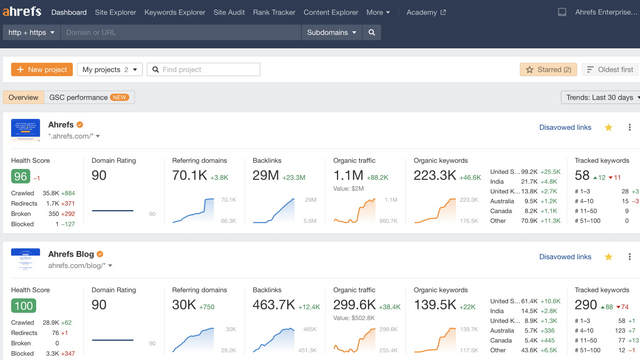Open the Ahrefs project thumbnail
This screenshot has width=640, height=360.
25,130
